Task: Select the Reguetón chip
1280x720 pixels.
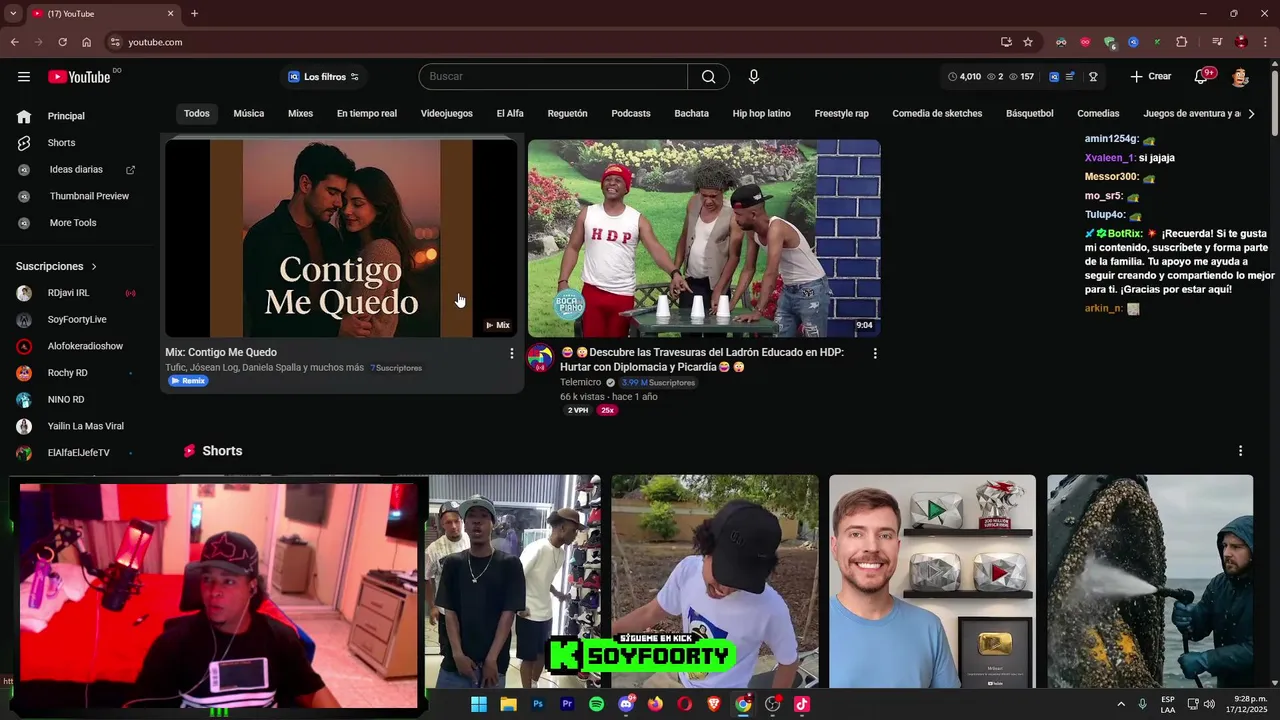Action: [x=567, y=114]
